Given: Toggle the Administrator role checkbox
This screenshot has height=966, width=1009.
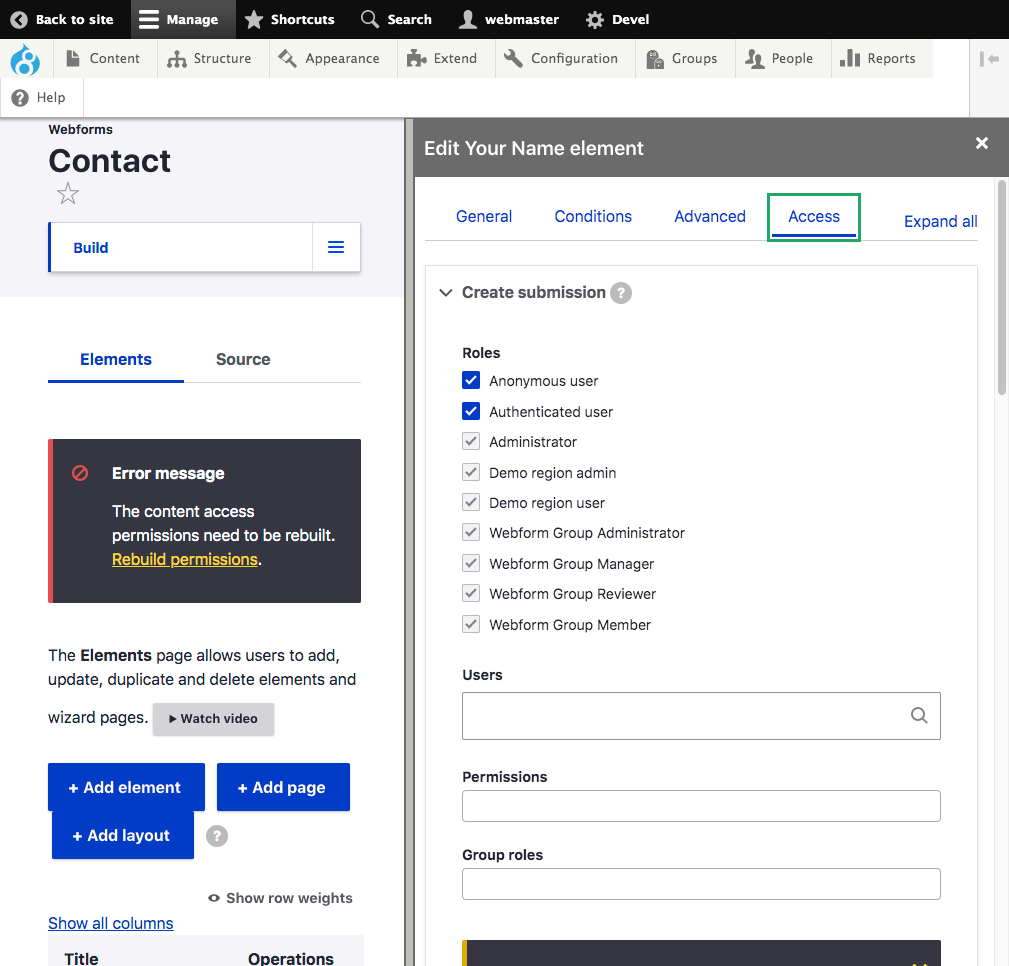Looking at the screenshot, I should (471, 442).
